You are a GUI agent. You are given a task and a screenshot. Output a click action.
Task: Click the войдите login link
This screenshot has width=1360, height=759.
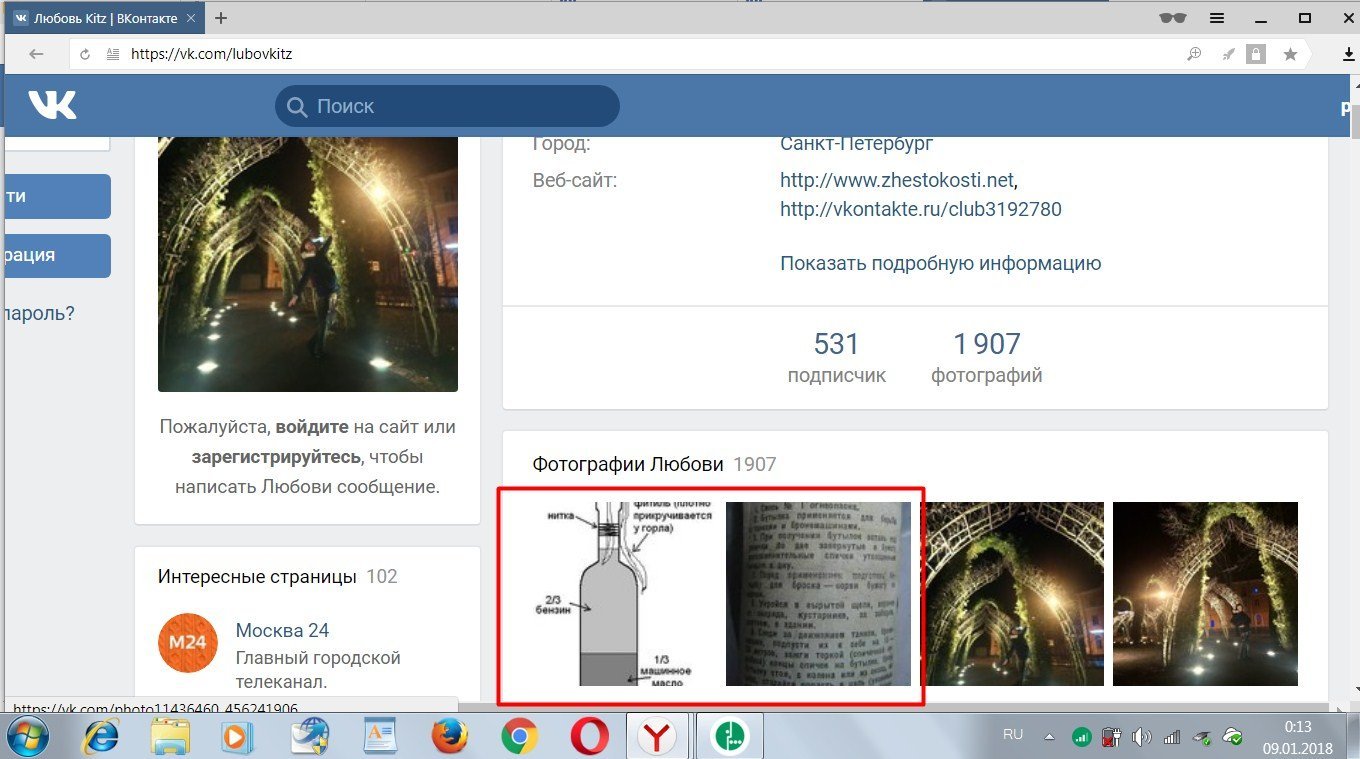click(x=312, y=427)
